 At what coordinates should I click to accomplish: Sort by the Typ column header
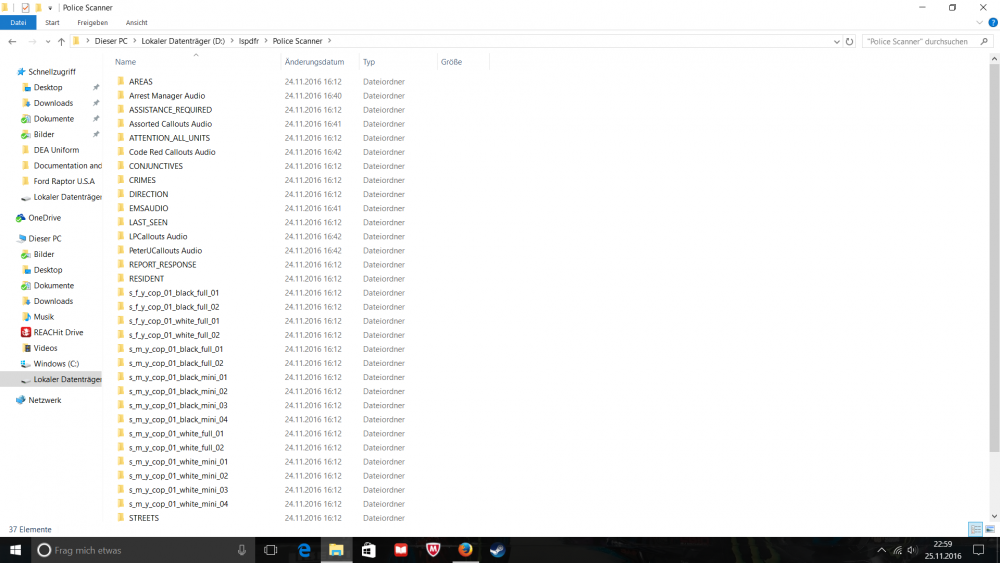click(x=369, y=62)
